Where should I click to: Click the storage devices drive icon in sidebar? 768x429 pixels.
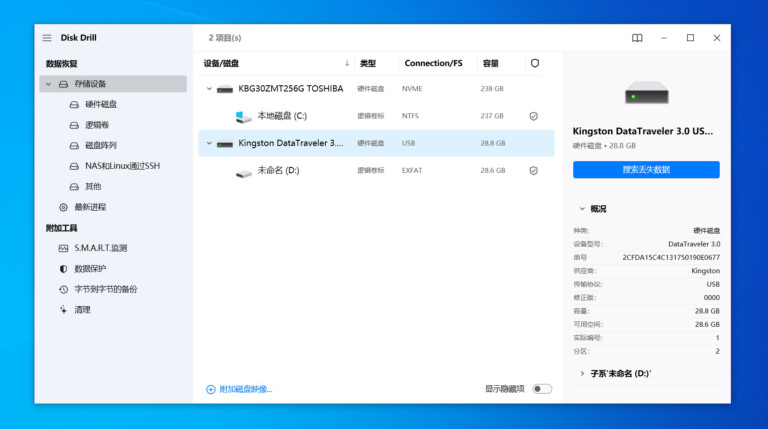[63, 84]
